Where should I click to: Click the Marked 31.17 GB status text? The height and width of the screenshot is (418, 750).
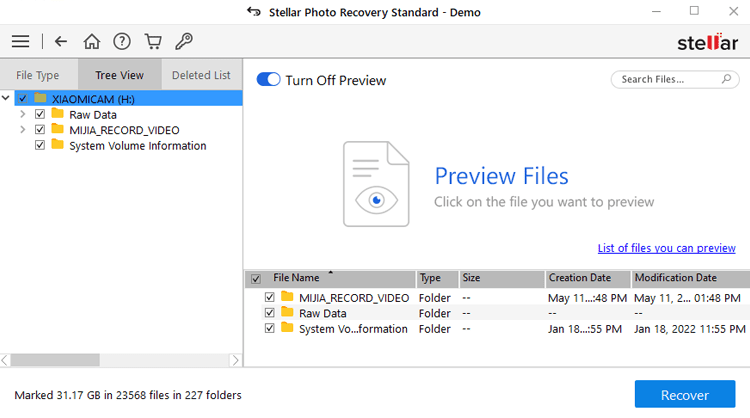[128, 395]
